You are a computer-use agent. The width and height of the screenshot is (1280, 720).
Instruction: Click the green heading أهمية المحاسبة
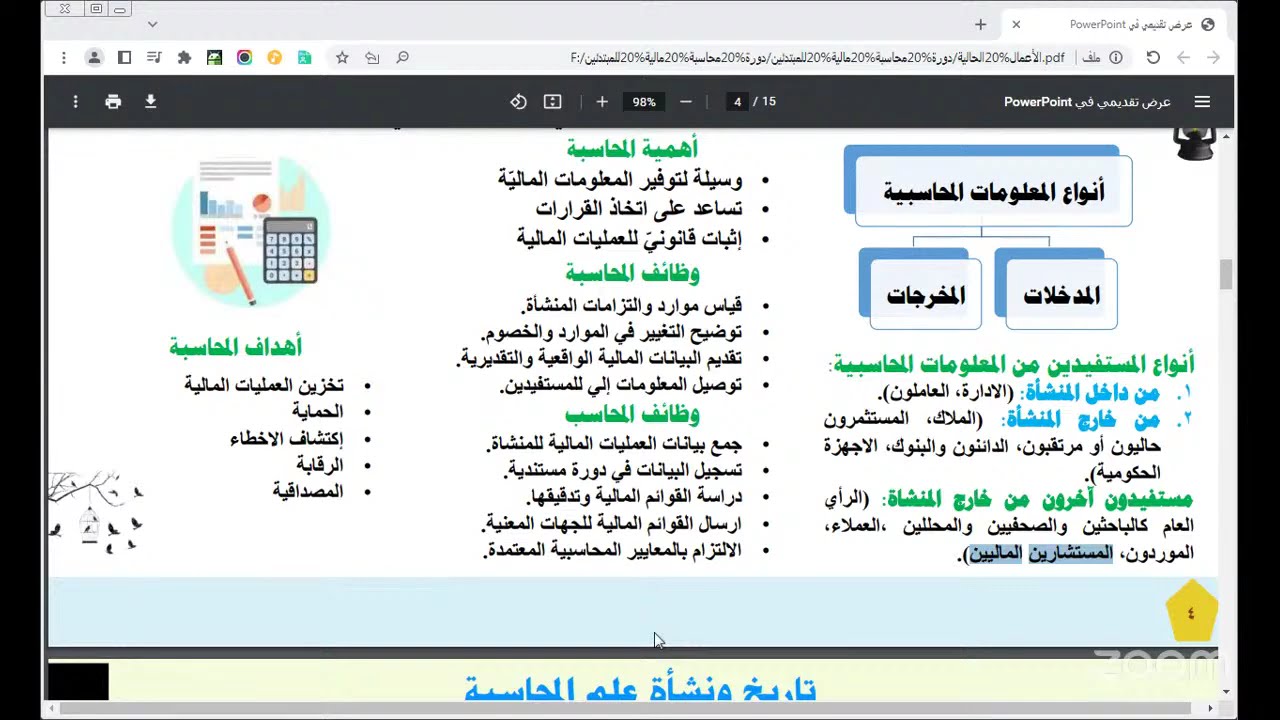[631, 149]
